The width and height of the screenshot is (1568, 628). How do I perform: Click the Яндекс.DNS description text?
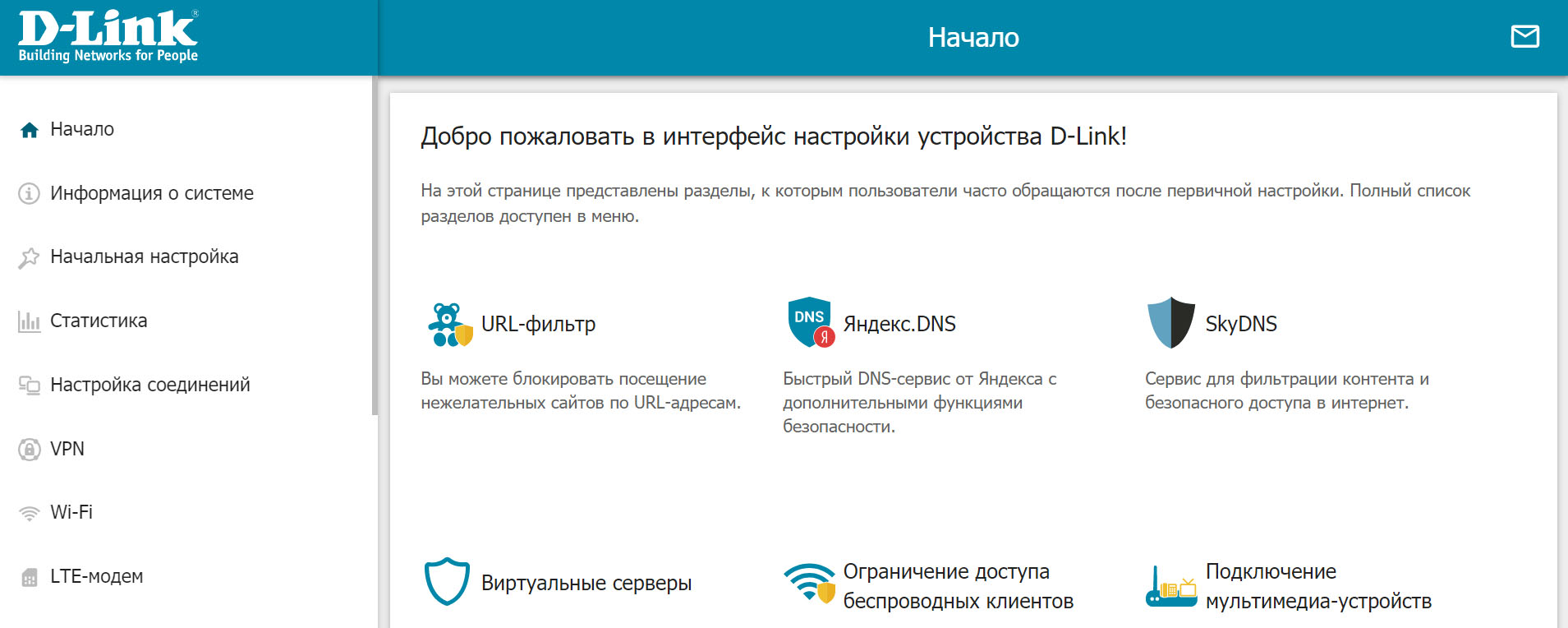click(x=920, y=403)
